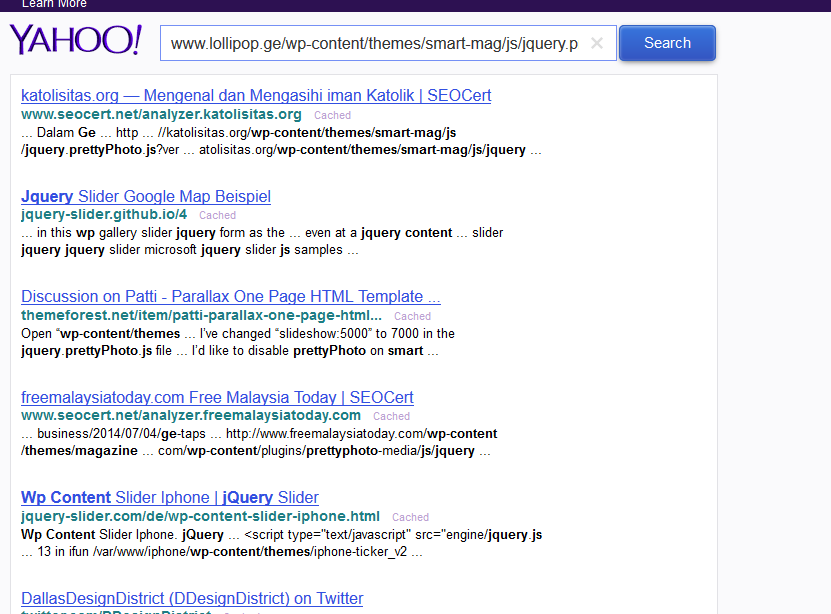Click snippet line 'Wp Content Slider Iphone. jQuery ... <script'
This screenshot has width=831, height=614.
281,535
